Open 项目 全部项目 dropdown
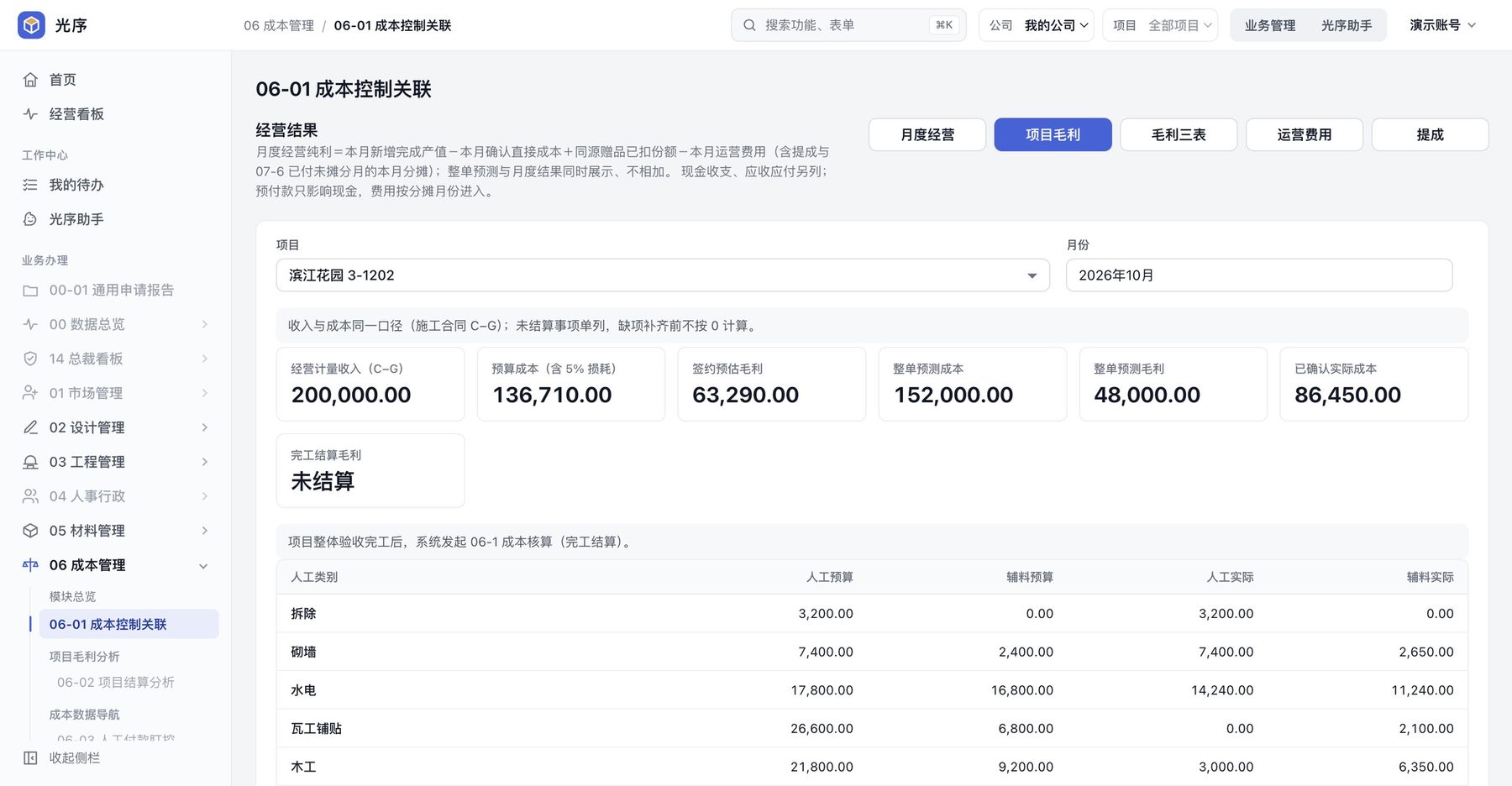1512x786 pixels. (x=1160, y=25)
